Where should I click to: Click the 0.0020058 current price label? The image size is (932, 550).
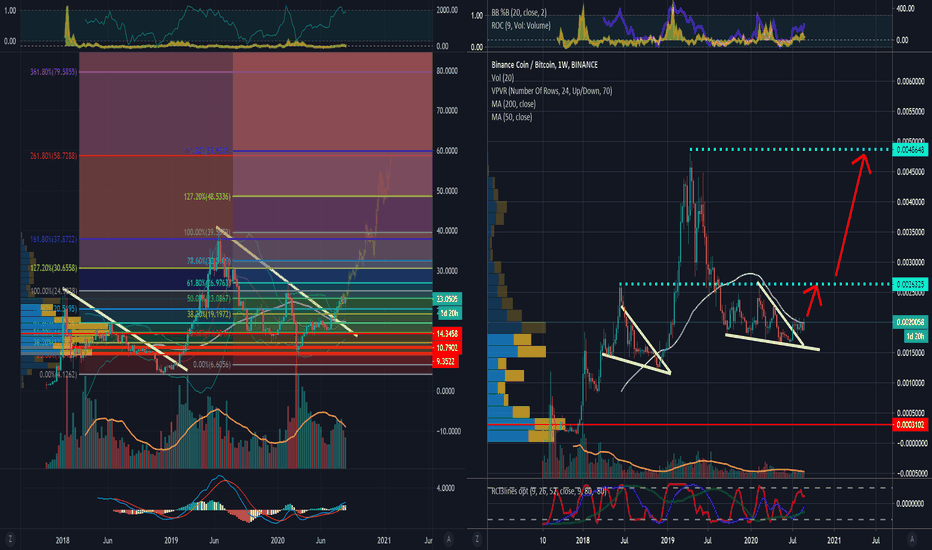[x=910, y=322]
